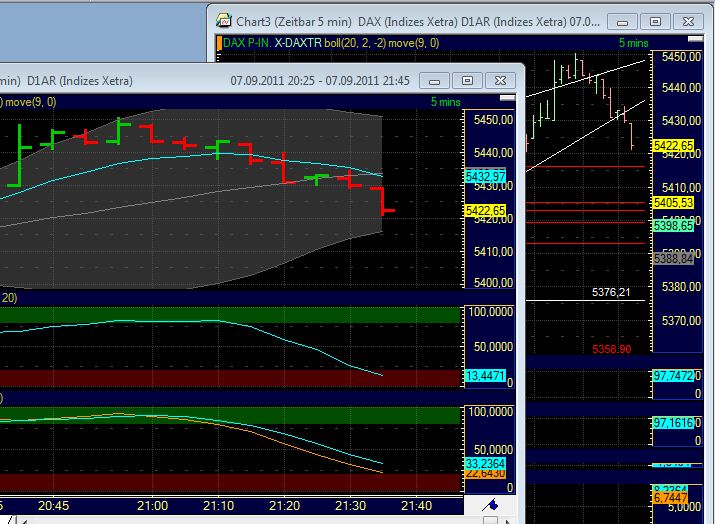The width and height of the screenshot is (715, 524).
Task: Click the gray 5388,84 price tag
Action: click(x=674, y=259)
